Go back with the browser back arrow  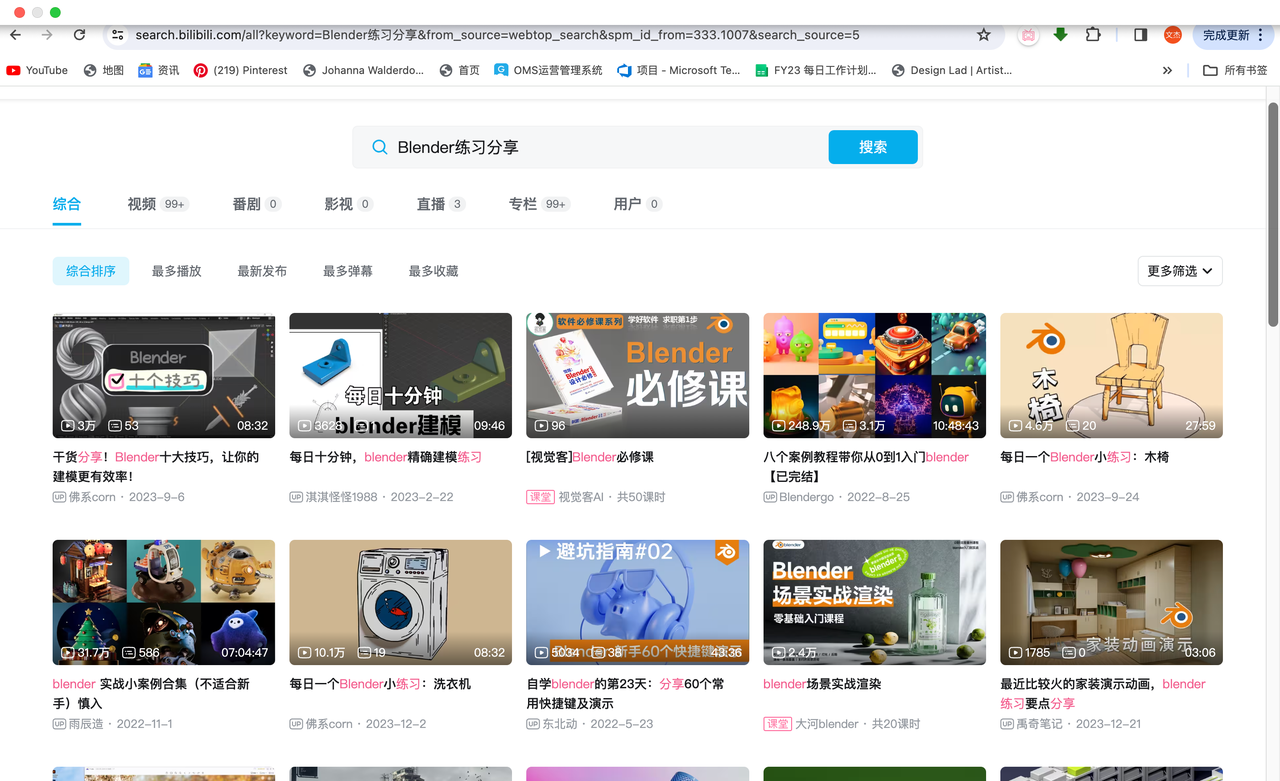[16, 35]
